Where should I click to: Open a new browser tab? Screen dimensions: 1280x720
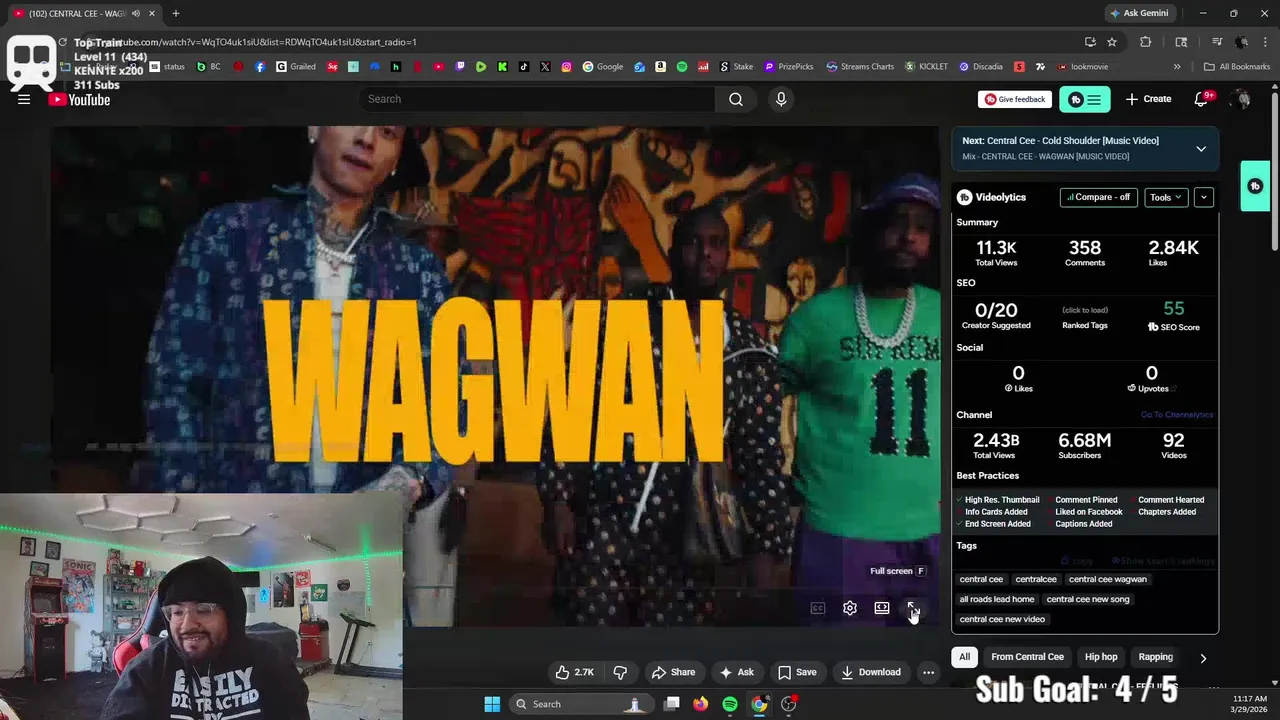(175, 13)
